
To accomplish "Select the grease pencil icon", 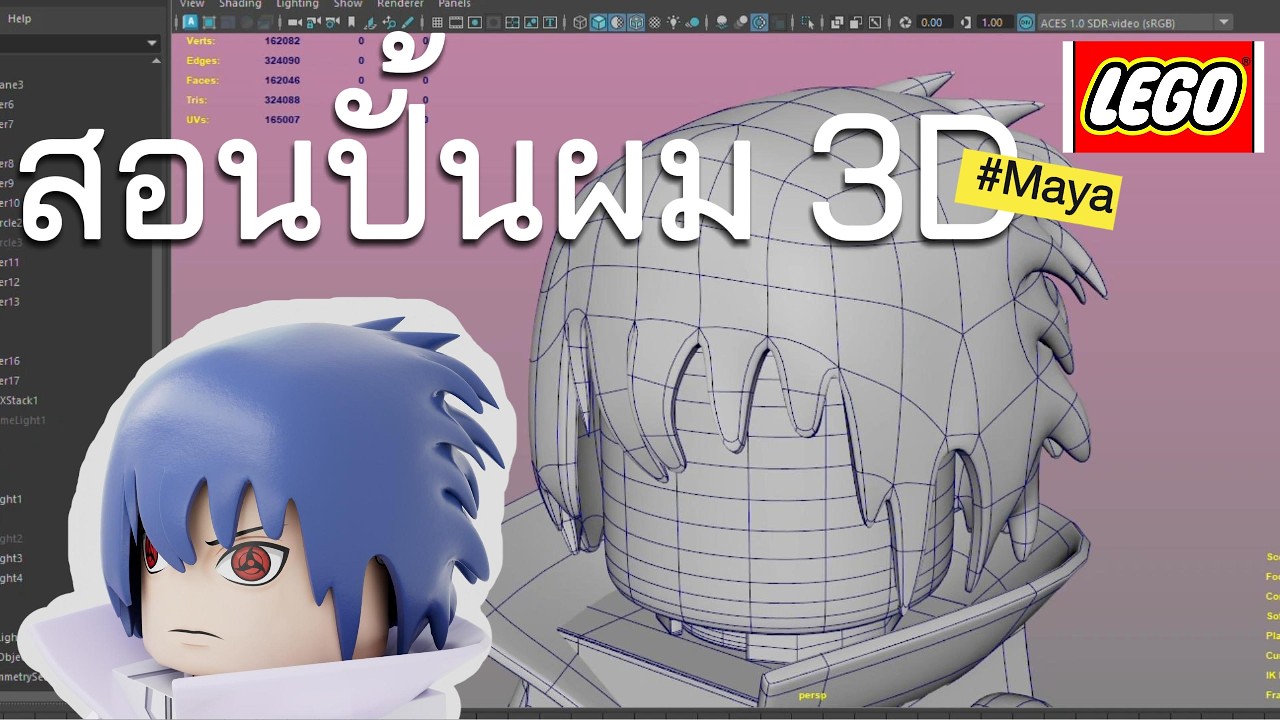I will tap(408, 22).
